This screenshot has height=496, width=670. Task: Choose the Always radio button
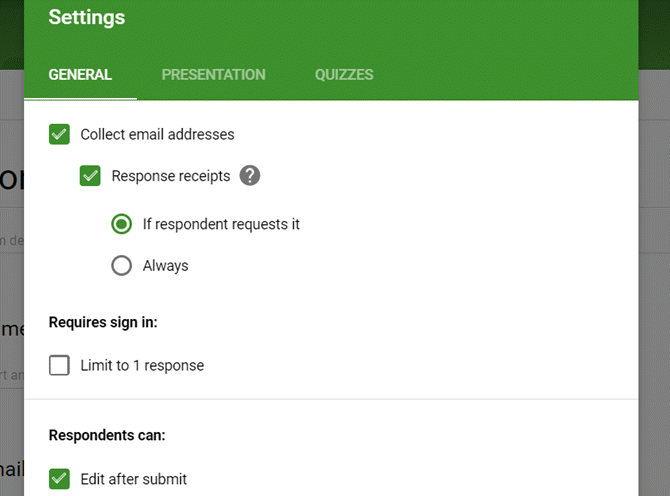click(x=121, y=266)
